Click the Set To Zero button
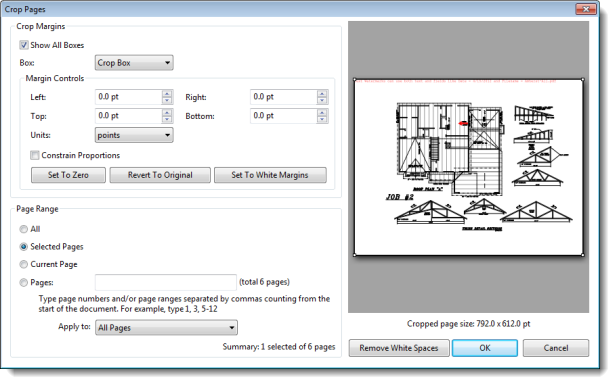 [68, 175]
